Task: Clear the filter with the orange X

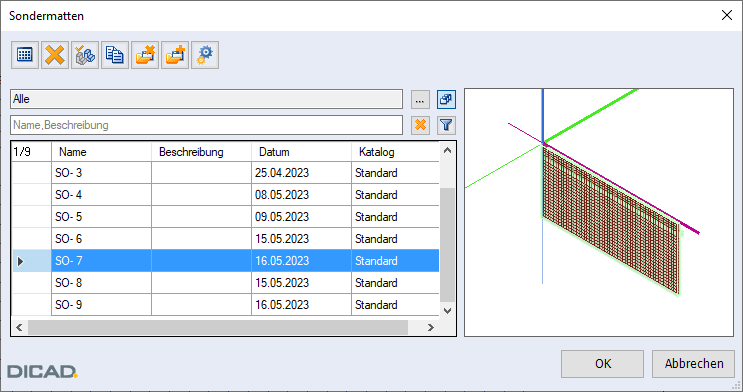Action: 420,125
